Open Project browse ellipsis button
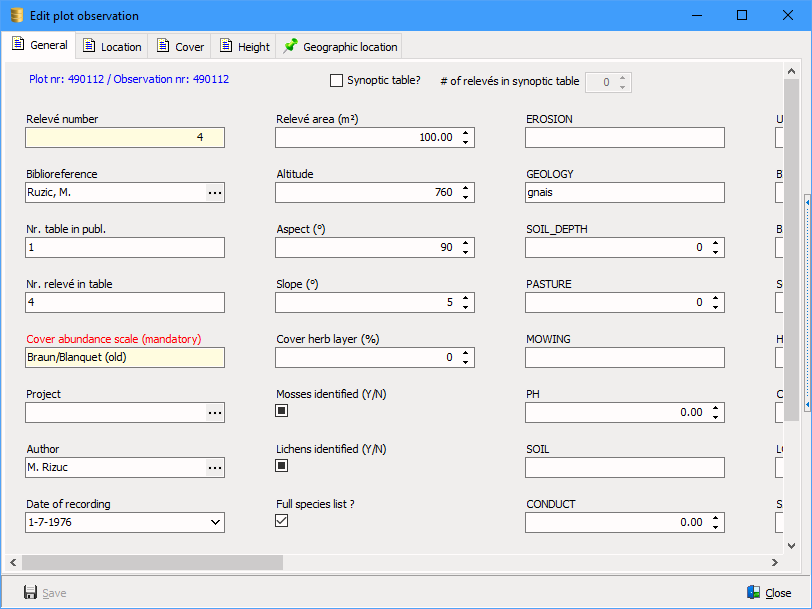Screen dimensions: 812x609 click(x=215, y=412)
